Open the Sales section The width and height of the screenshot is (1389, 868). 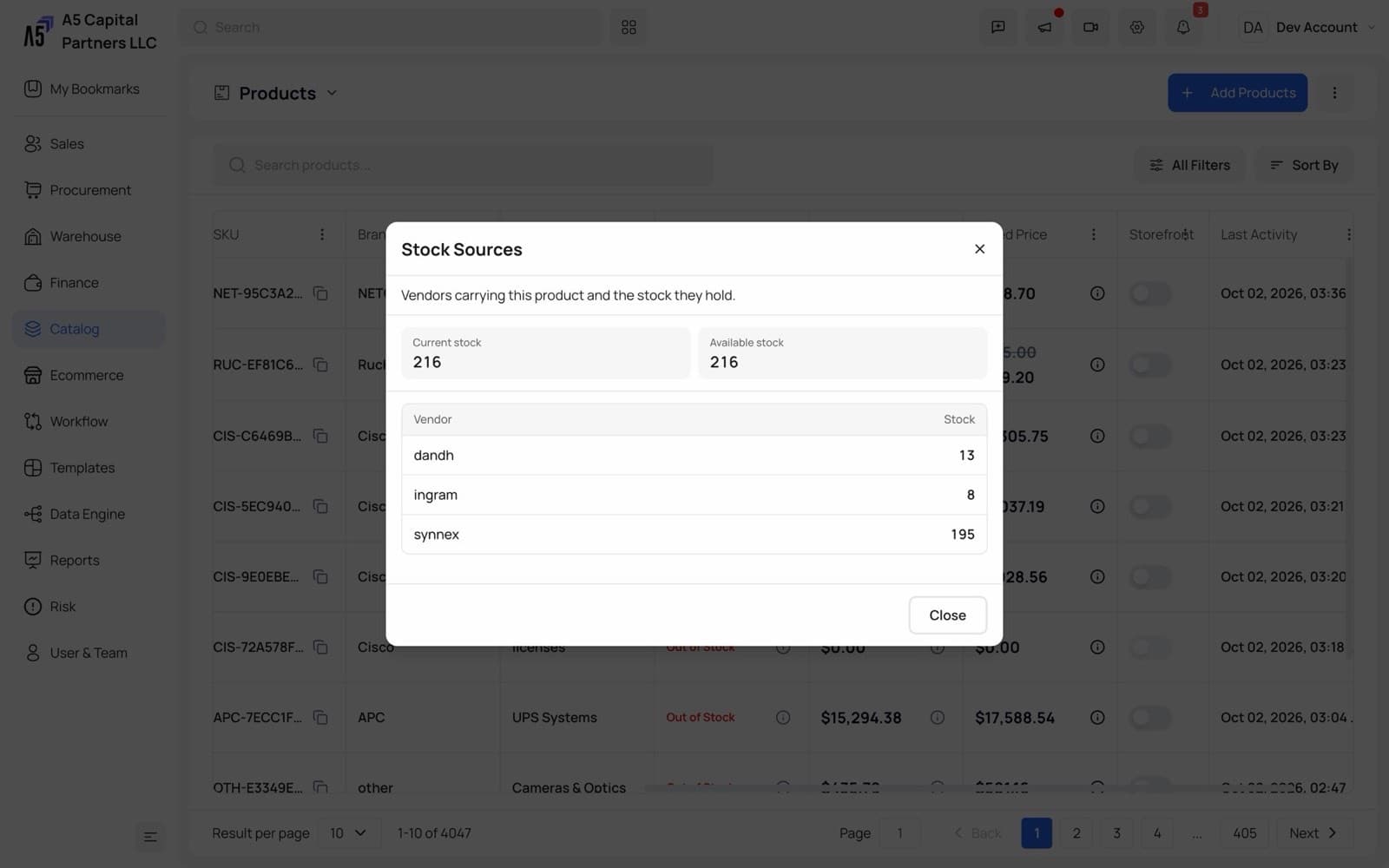point(89,143)
